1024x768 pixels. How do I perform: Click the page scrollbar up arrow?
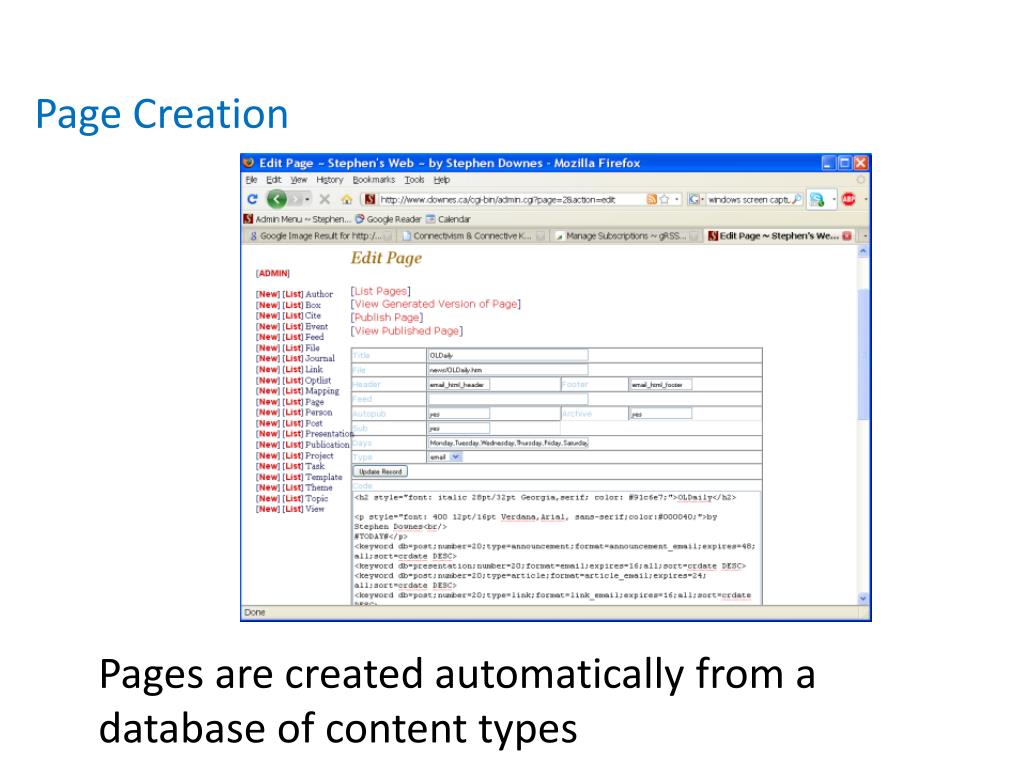pos(863,251)
